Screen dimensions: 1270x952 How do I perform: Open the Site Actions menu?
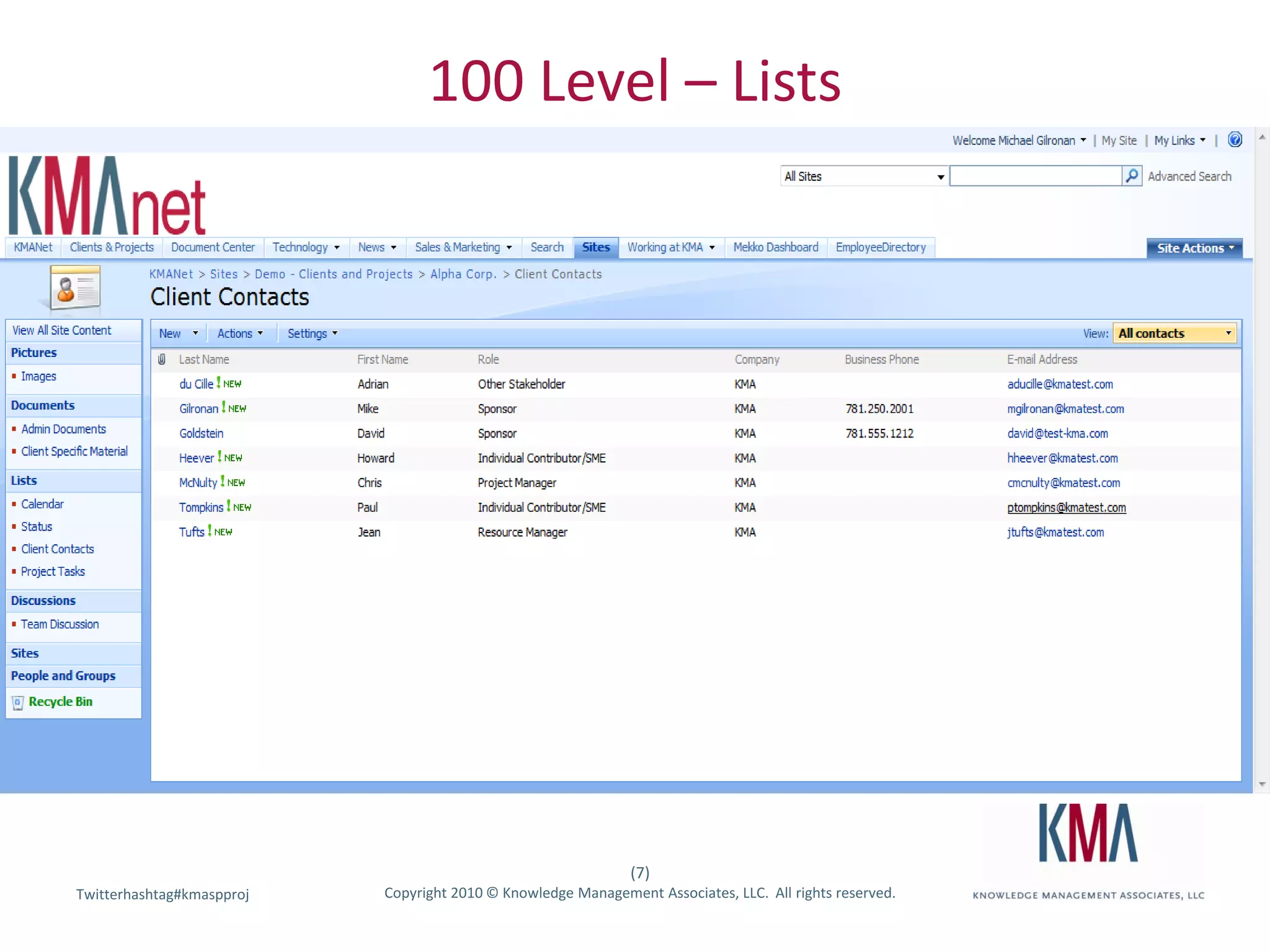pos(1194,248)
